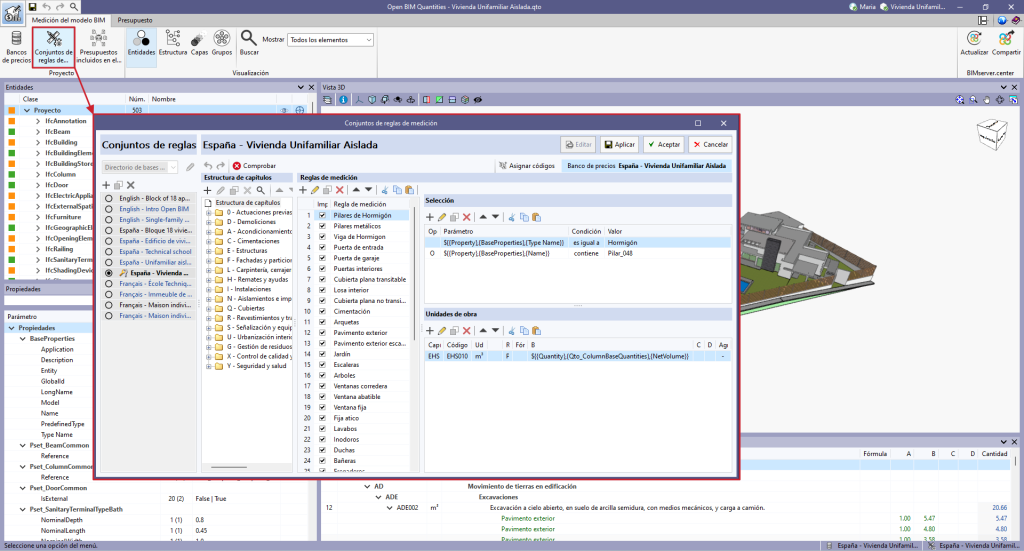
Task: Click the Aceptar button
Action: click(663, 145)
